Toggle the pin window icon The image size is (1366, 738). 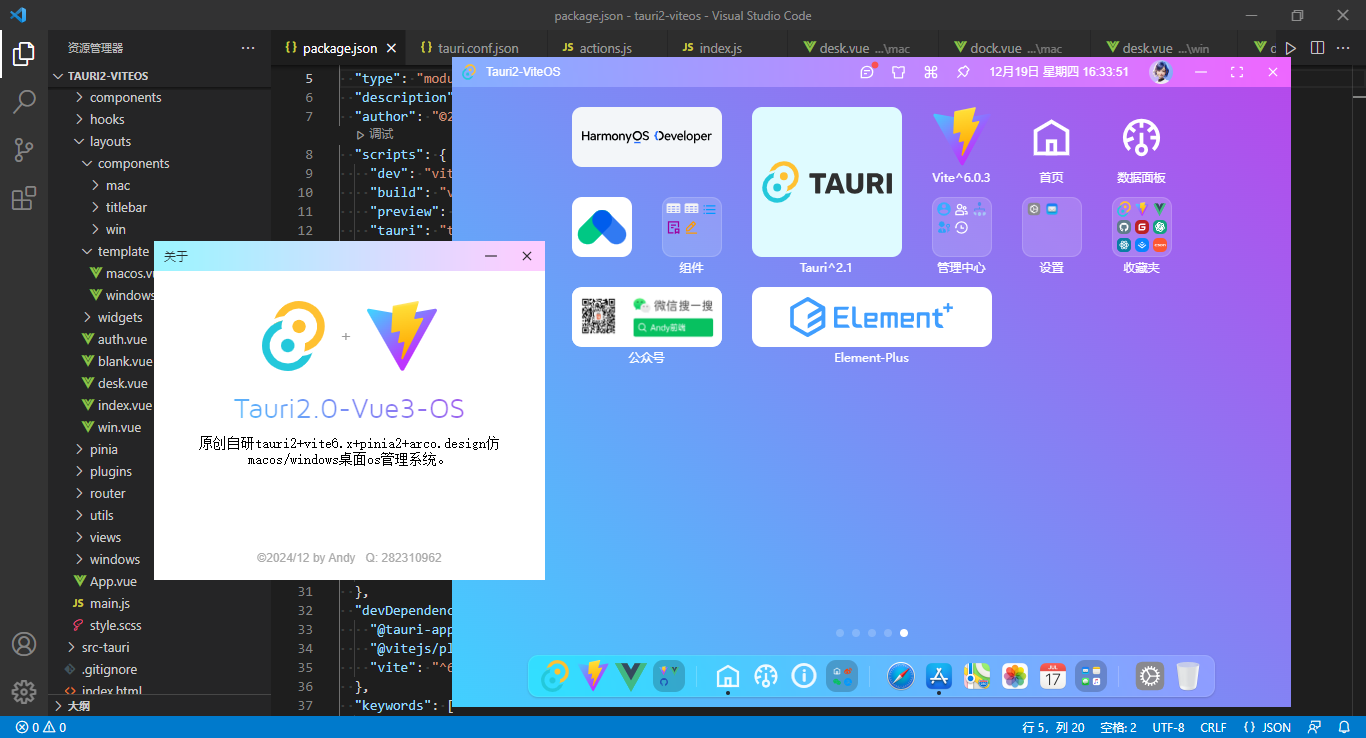(x=963, y=72)
